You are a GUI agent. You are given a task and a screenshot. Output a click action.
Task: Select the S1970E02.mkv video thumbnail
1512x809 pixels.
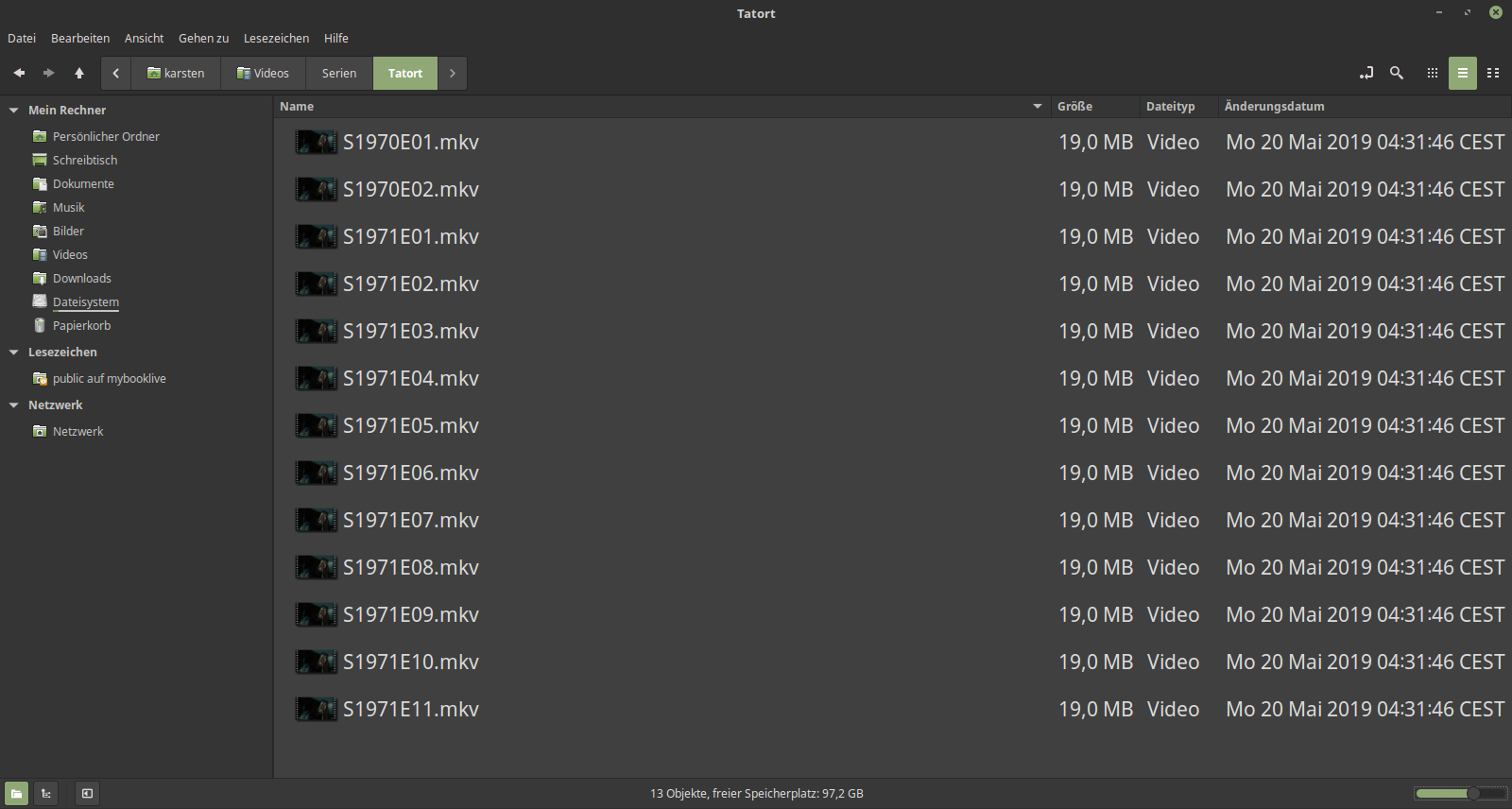pyautogui.click(x=317, y=189)
